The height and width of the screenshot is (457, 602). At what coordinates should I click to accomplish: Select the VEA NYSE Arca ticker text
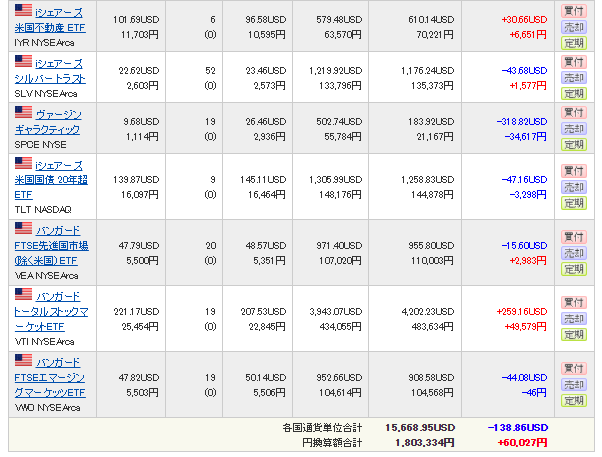(46, 276)
